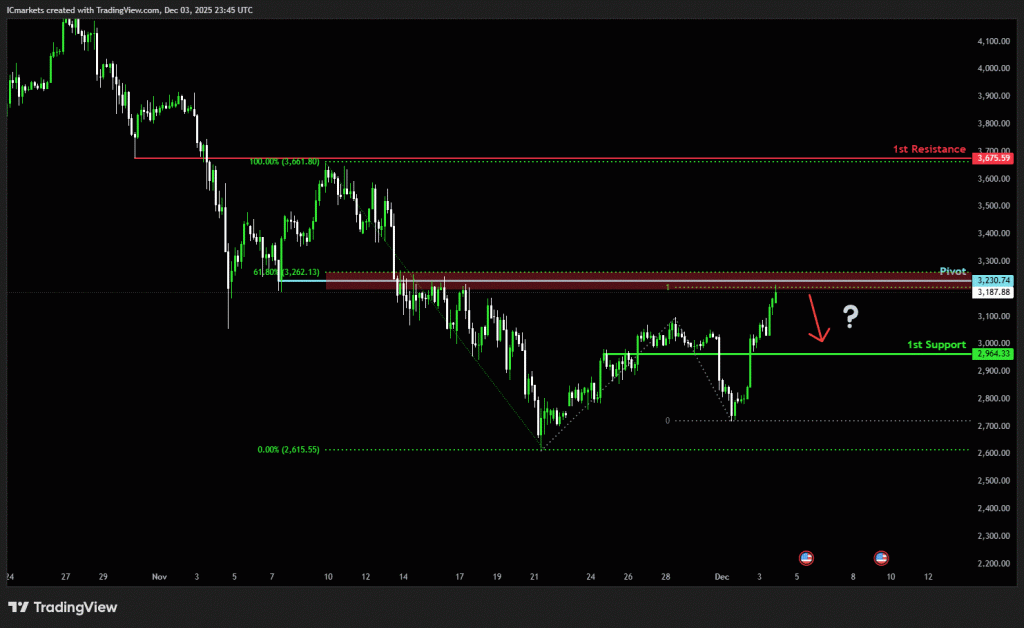Click the "Dec" label on the date axis
The width and height of the screenshot is (1024, 628).
tap(721, 577)
